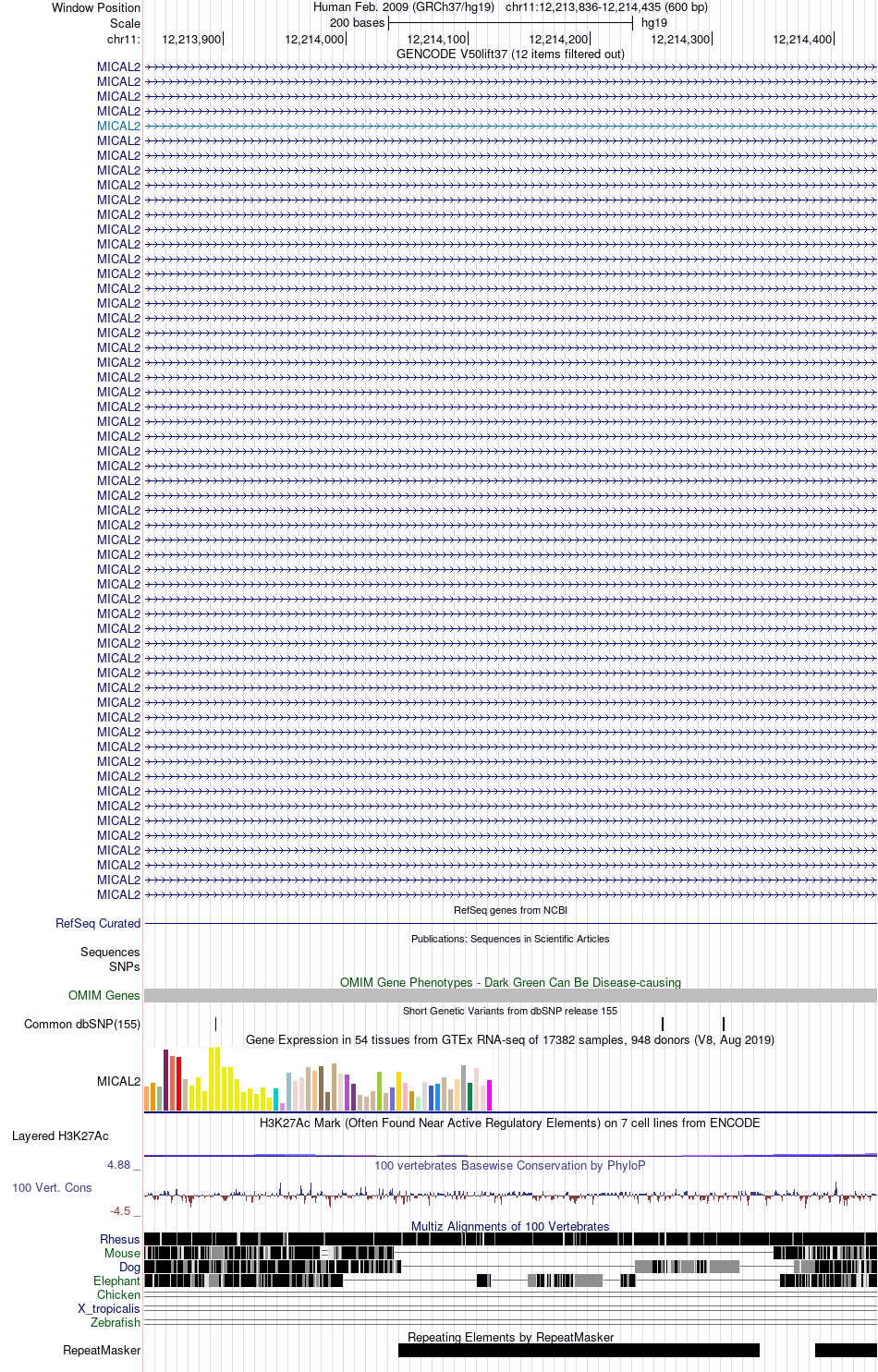Click ruler position label 12,214,400
This screenshot has width=878, height=1372.
click(x=802, y=39)
